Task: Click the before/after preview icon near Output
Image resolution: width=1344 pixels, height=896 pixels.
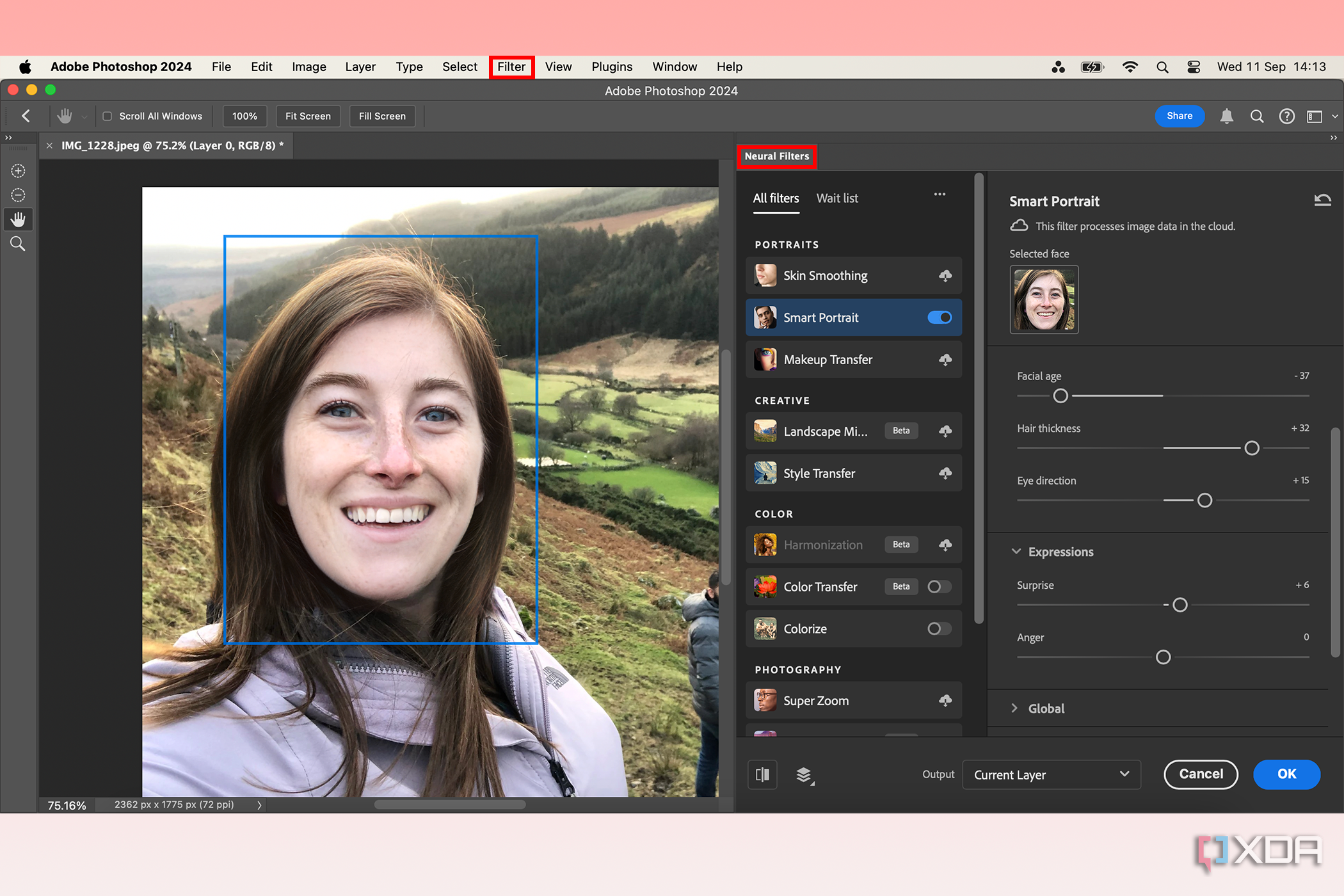Action: pos(762,774)
